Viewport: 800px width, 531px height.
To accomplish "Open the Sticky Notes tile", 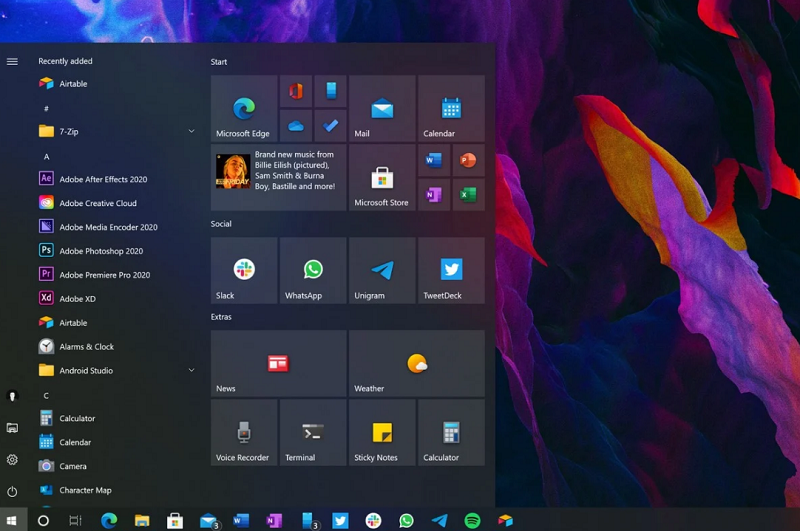I will (x=382, y=432).
